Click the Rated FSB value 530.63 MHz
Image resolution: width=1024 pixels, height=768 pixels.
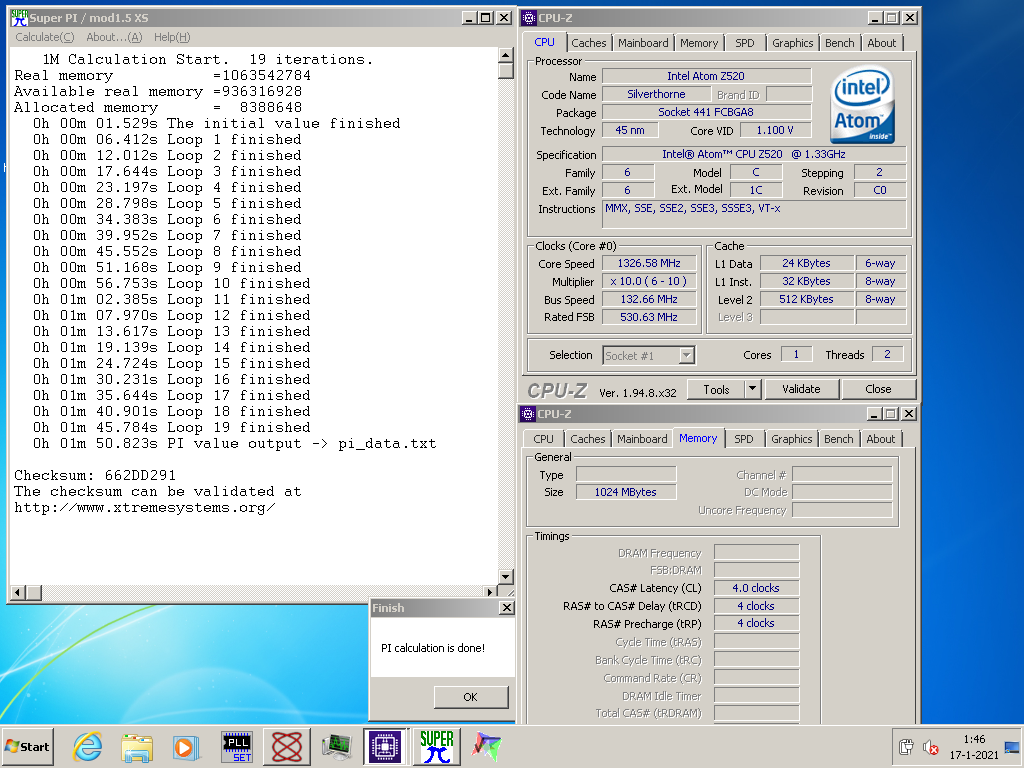648,317
